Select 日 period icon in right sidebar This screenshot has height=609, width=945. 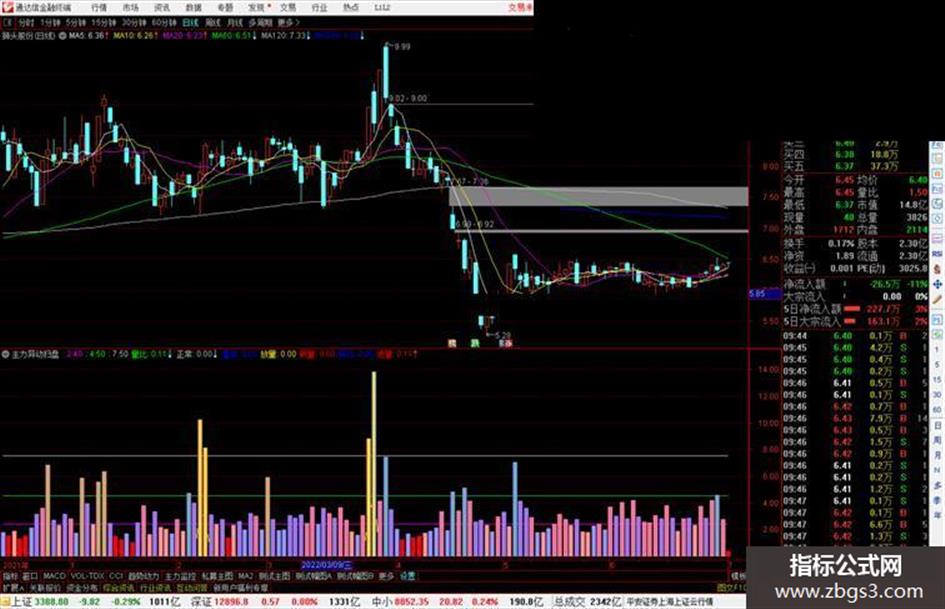tap(937, 425)
